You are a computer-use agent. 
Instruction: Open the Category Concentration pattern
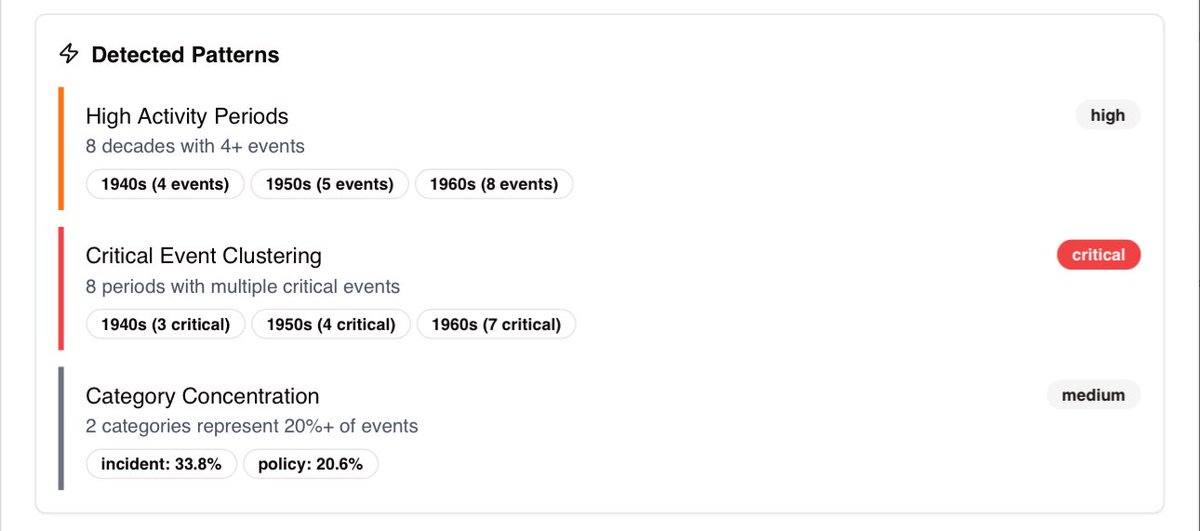(202, 396)
